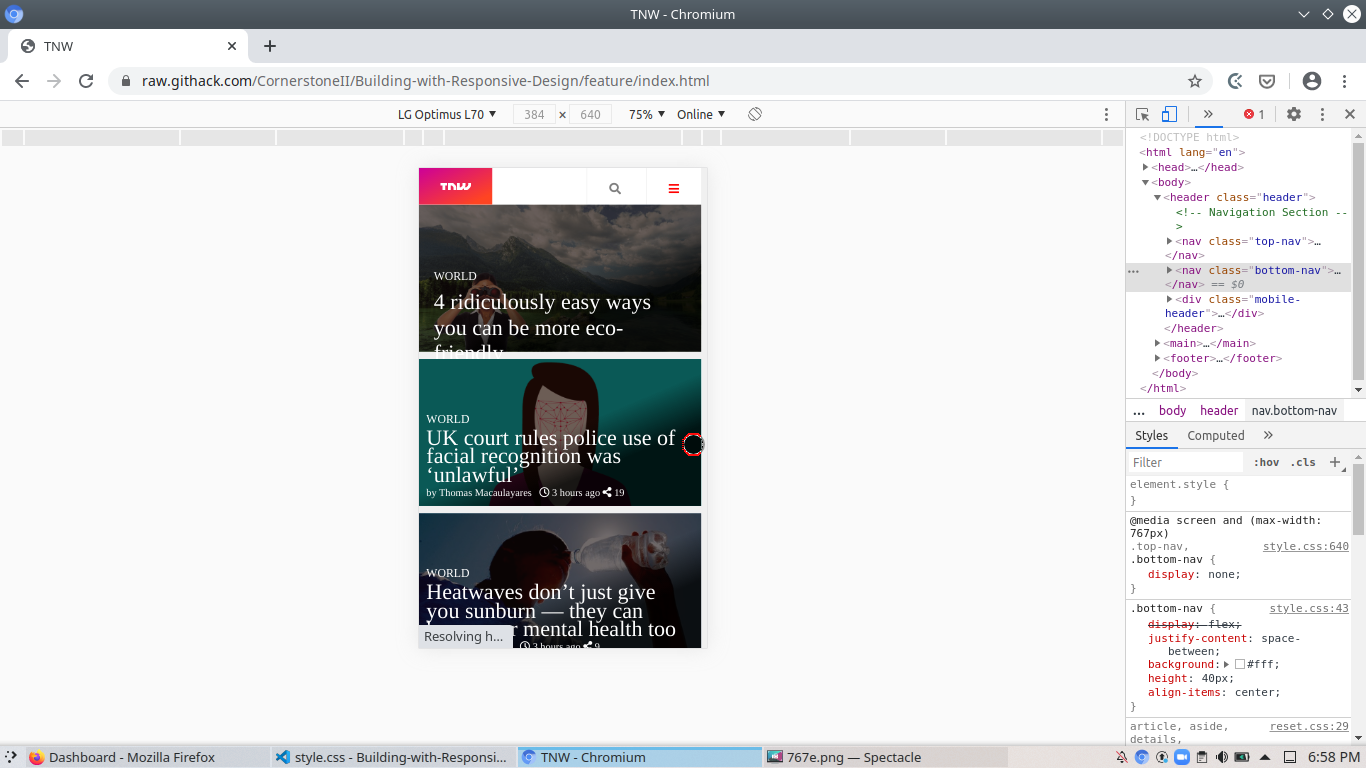Open DevTools customize and control menu
The width and height of the screenshot is (1366, 768).
click(1322, 114)
